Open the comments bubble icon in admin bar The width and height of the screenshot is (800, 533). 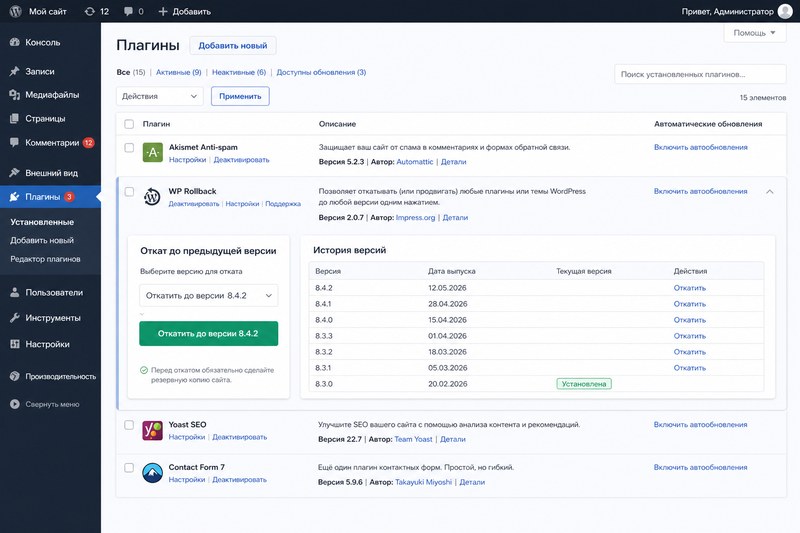[x=128, y=11]
